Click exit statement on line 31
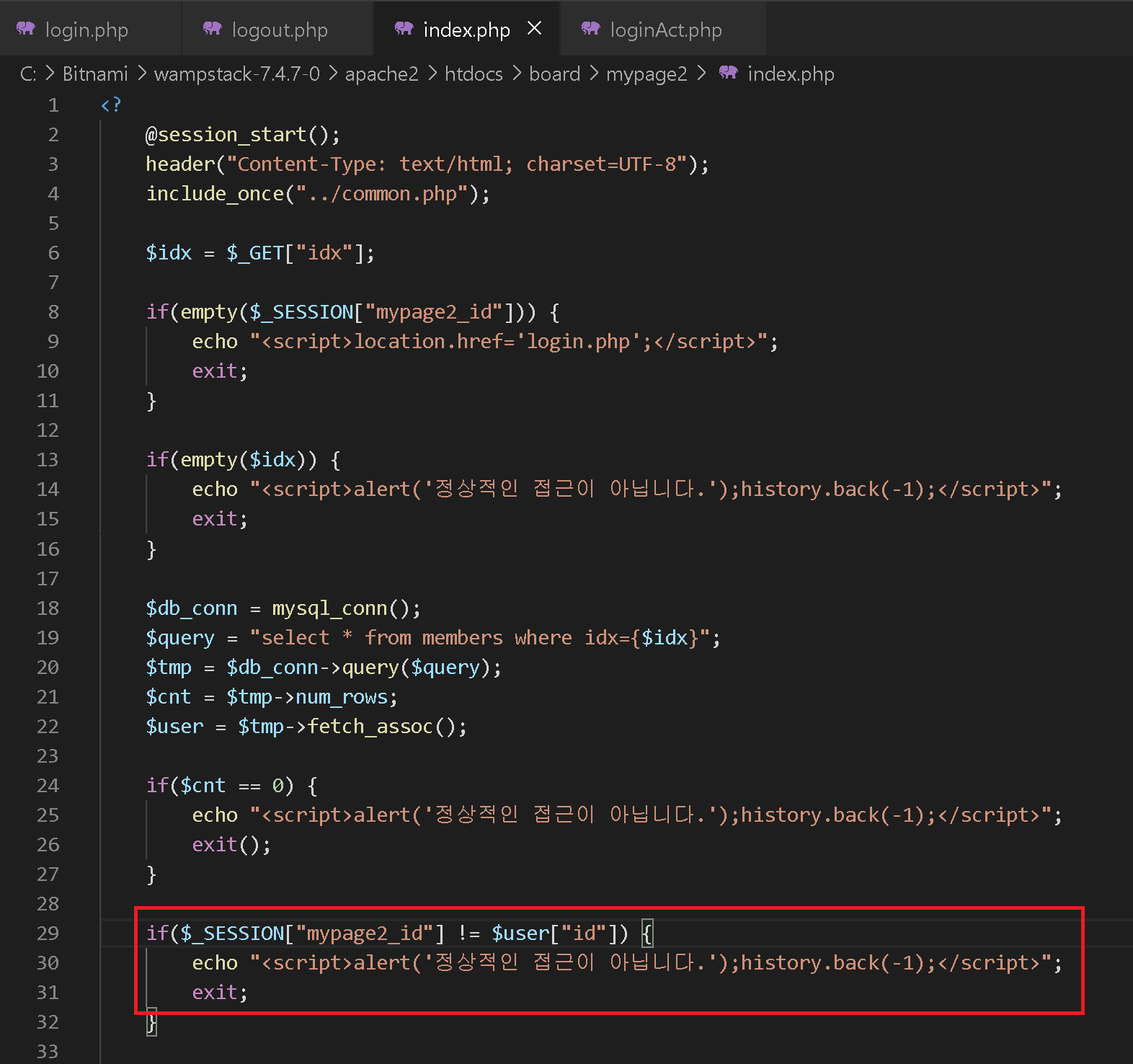 click(220, 993)
